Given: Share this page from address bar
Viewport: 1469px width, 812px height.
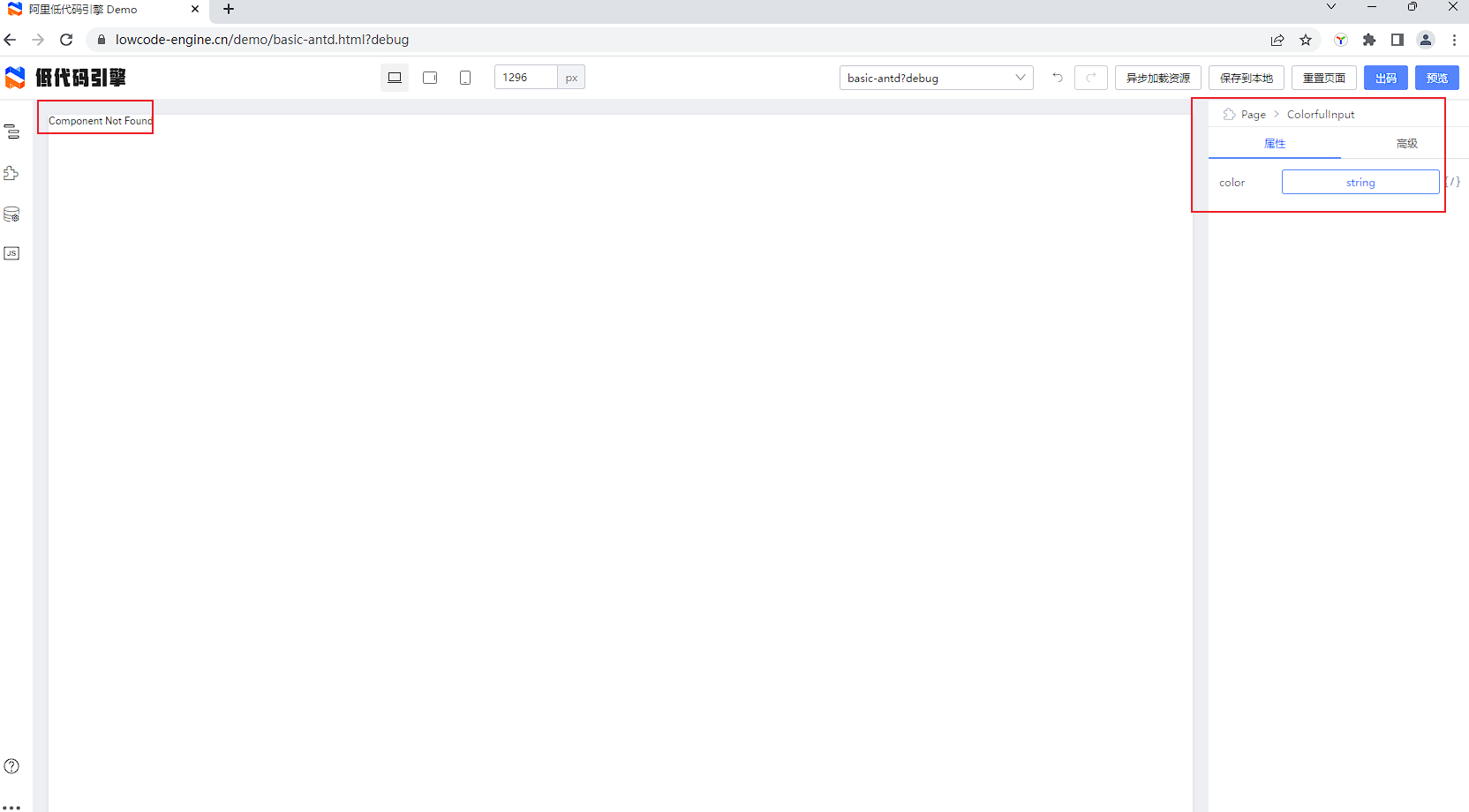Looking at the screenshot, I should tap(1277, 40).
